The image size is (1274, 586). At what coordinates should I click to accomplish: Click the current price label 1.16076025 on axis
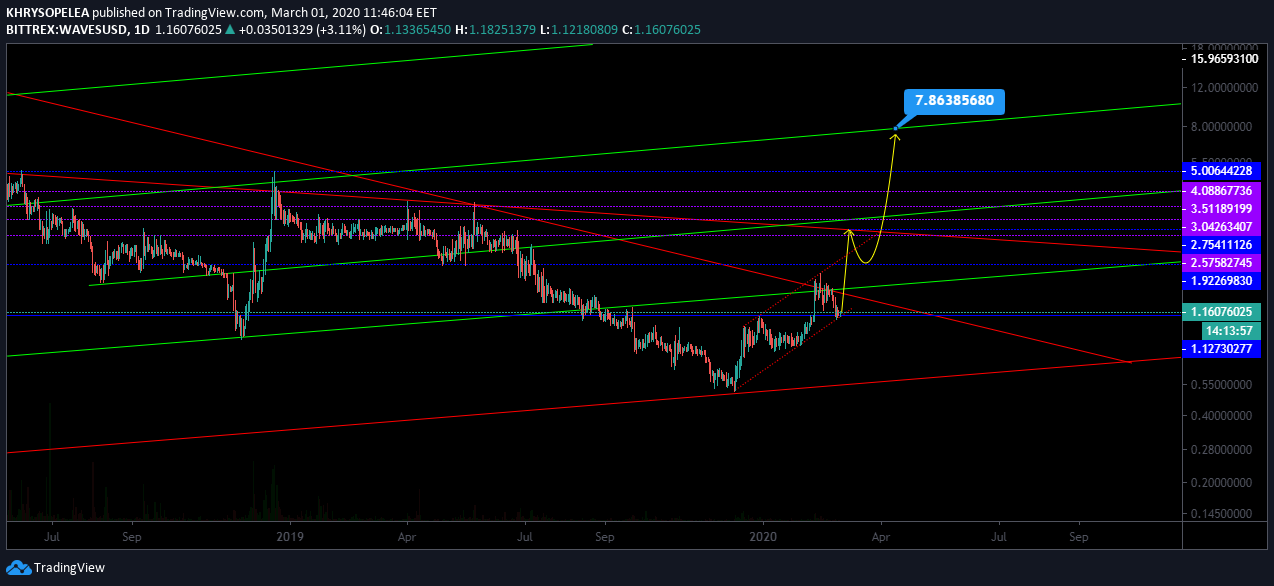pyautogui.click(x=1222, y=312)
